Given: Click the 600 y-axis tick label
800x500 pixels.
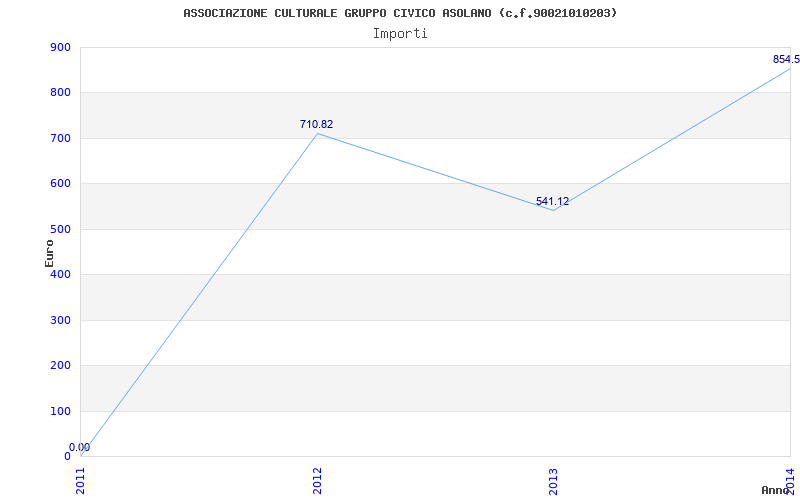Looking at the screenshot, I should (x=60, y=184).
